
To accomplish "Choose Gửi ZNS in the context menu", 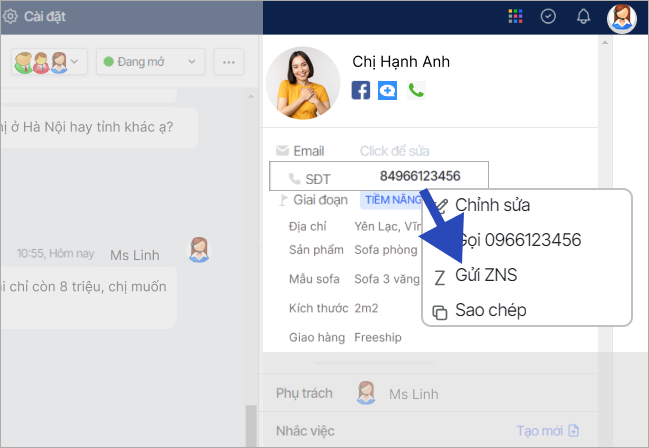I will (x=486, y=275).
